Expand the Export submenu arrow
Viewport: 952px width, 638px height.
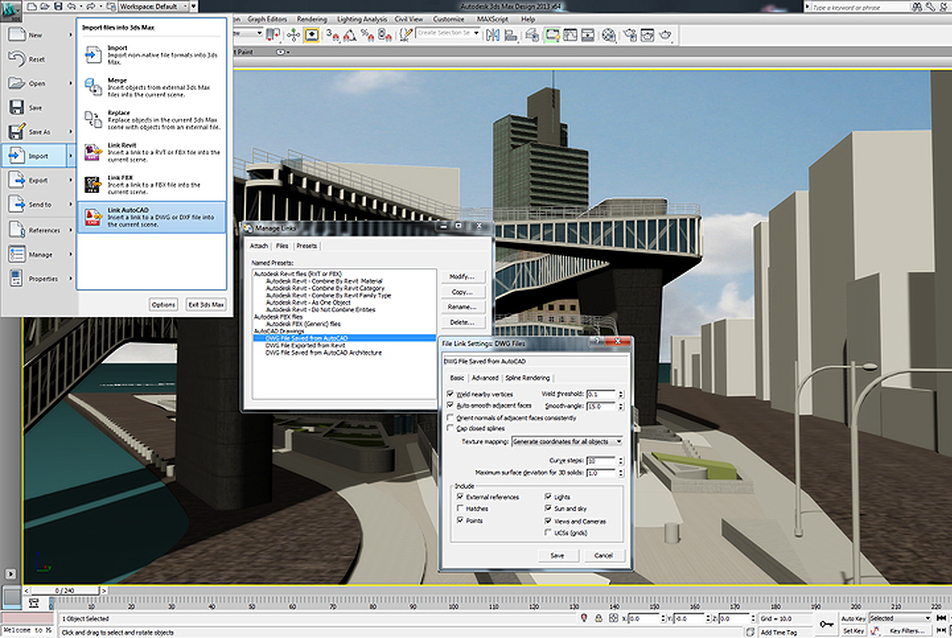pos(70,180)
